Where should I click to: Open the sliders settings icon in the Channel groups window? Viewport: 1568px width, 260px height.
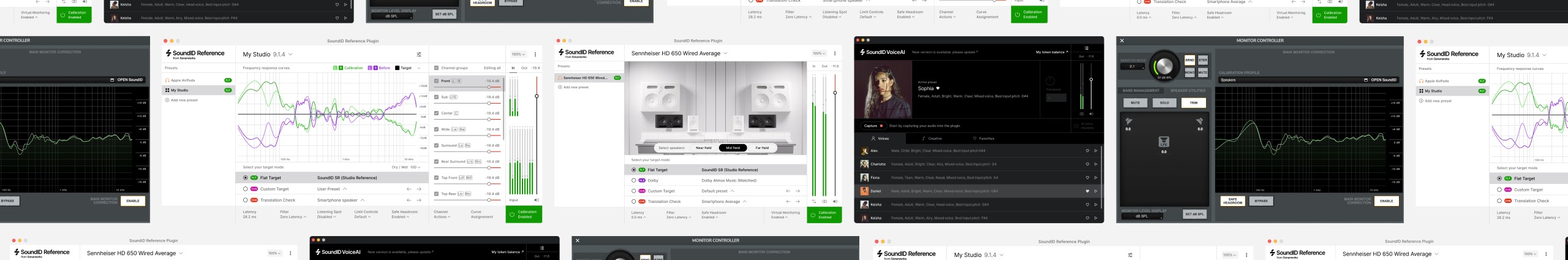pyautogui.click(x=419, y=55)
